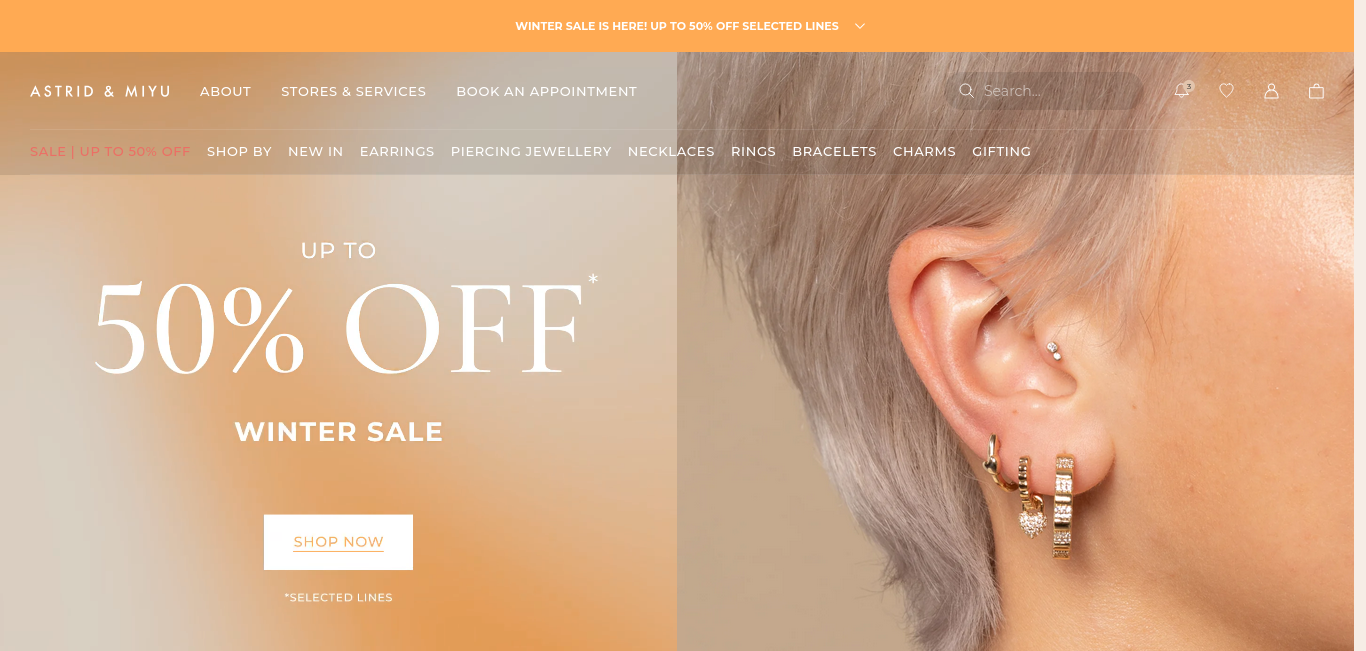The width and height of the screenshot is (1366, 651).
Task: Expand the Shop By menu
Action: pos(239,151)
